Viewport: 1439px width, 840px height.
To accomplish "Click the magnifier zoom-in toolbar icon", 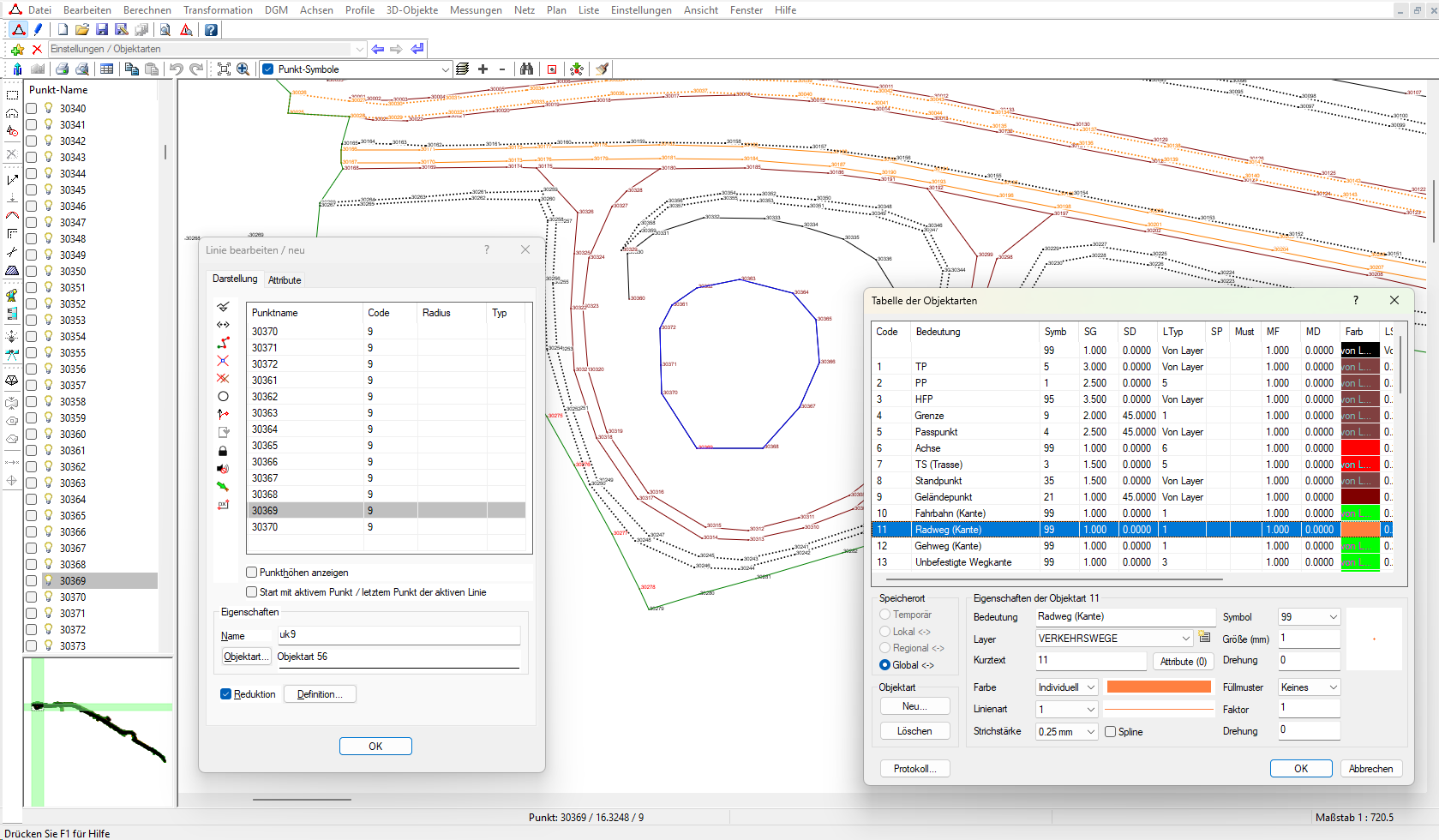I will (243, 69).
